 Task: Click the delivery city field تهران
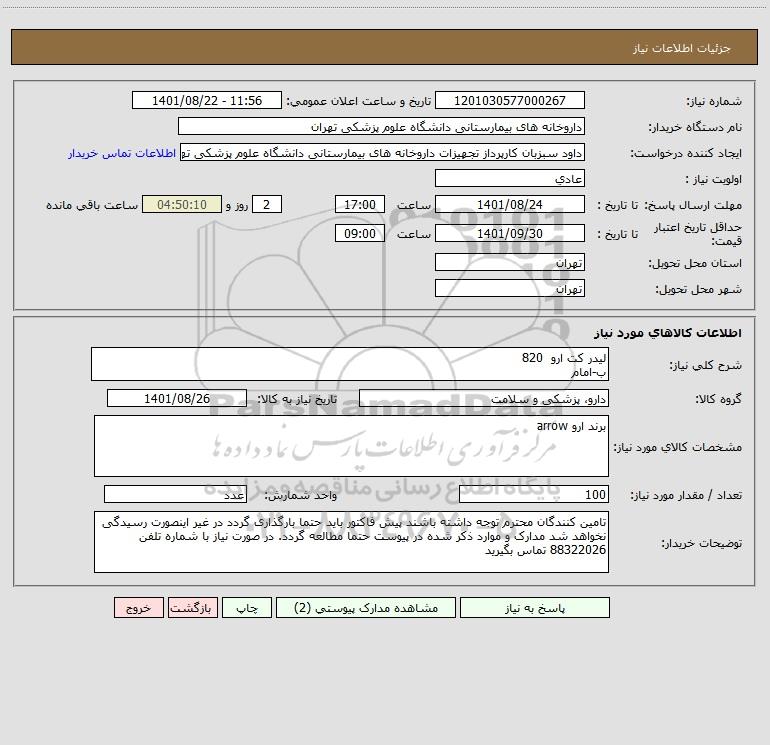point(510,288)
